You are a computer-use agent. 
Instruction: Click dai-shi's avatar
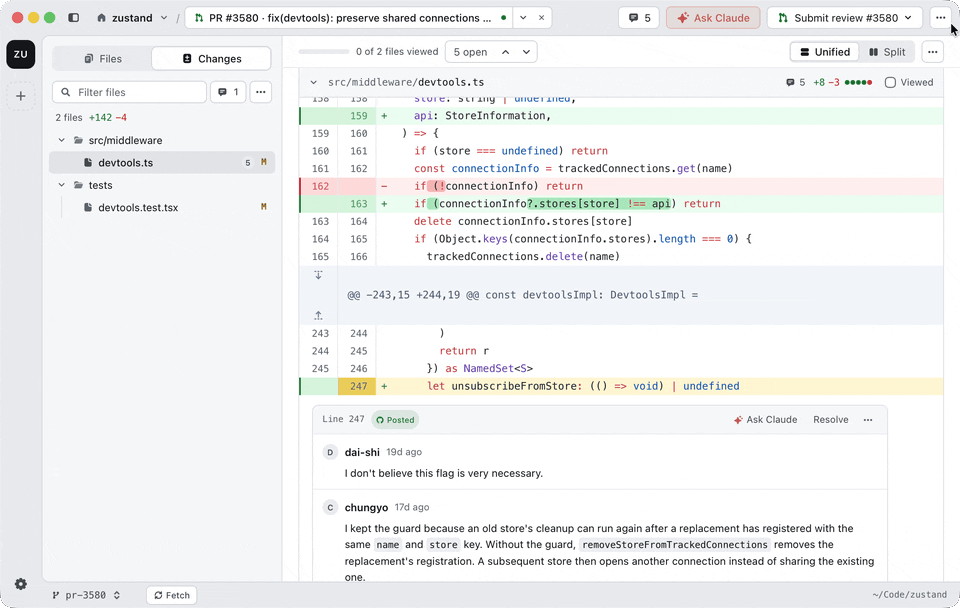[x=330, y=452]
